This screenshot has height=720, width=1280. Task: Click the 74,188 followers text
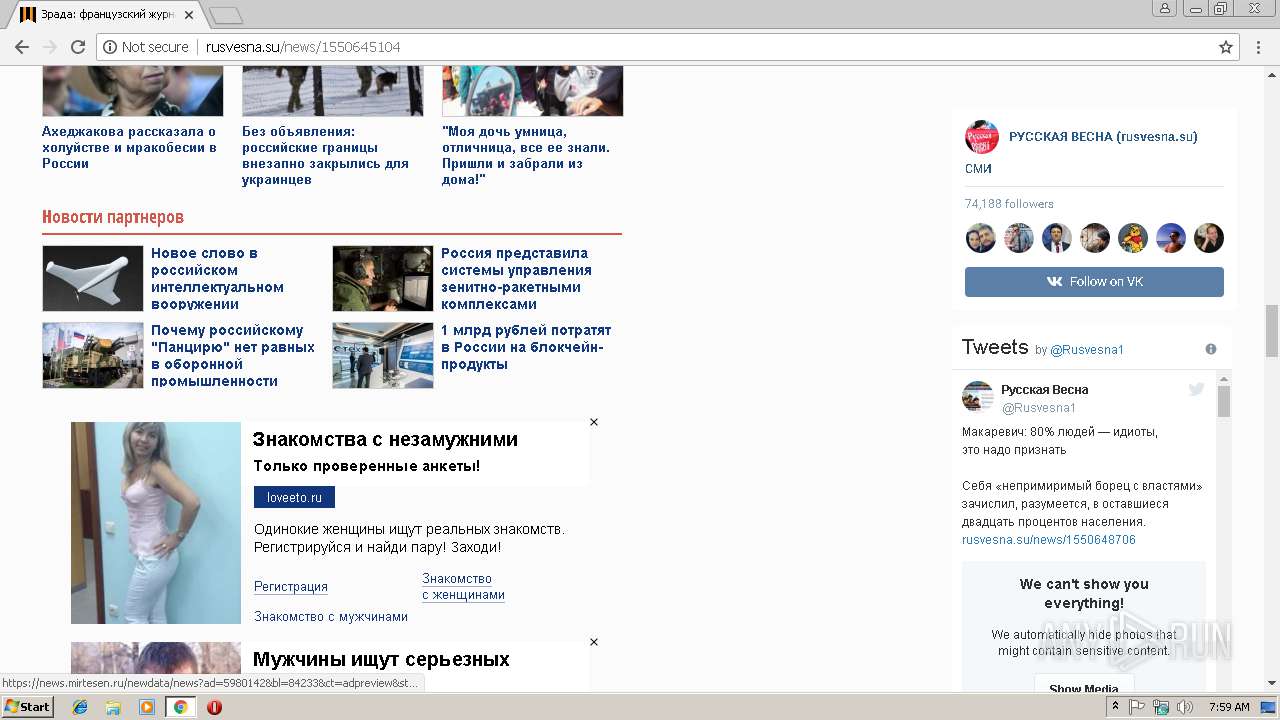pos(1009,204)
